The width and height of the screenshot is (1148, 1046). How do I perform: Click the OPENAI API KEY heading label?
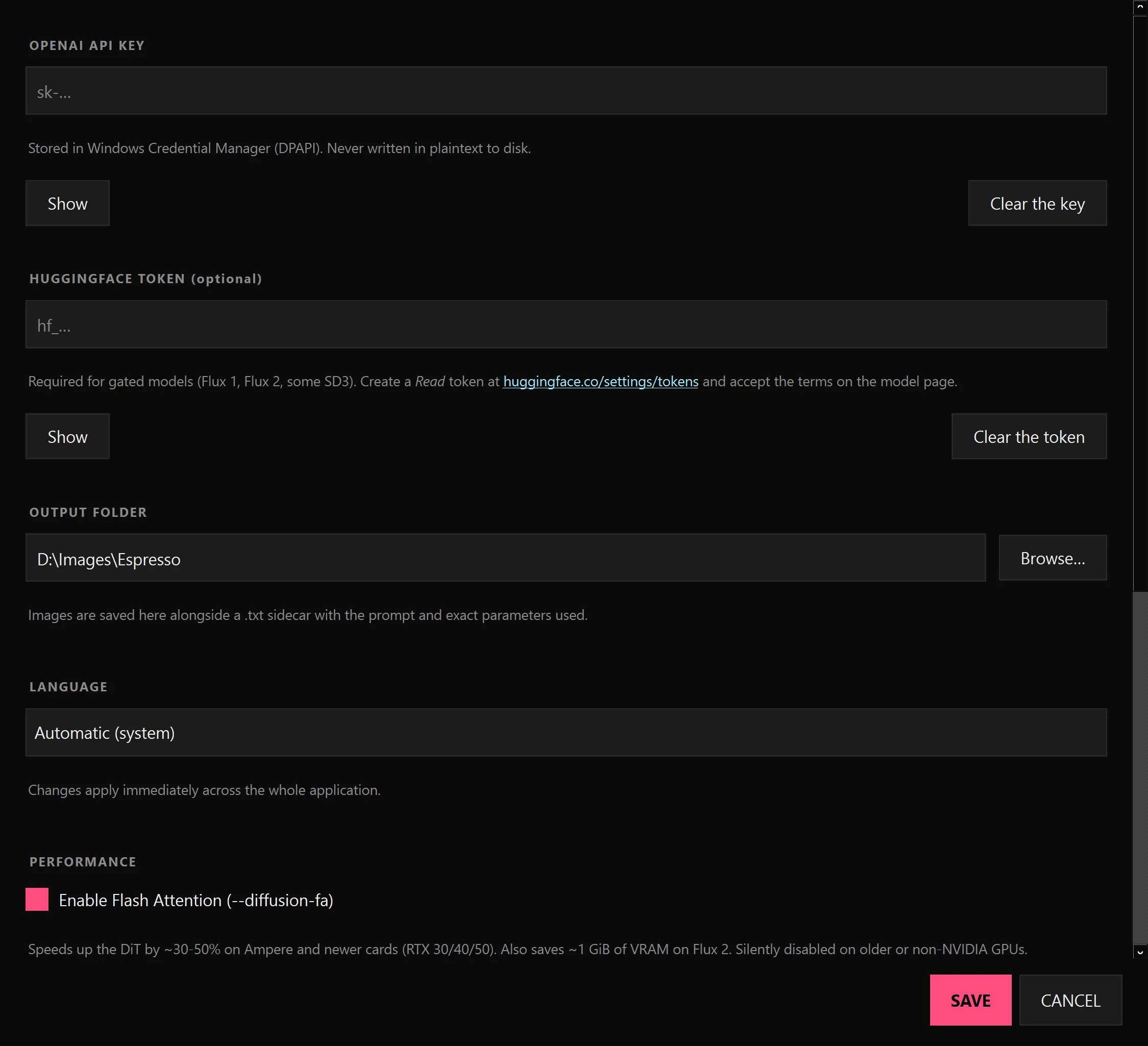point(87,45)
